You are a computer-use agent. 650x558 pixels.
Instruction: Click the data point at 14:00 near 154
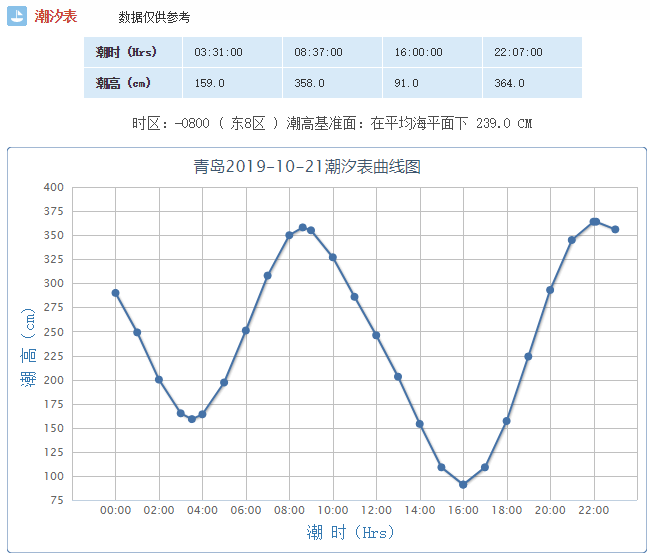pyautogui.click(x=420, y=424)
